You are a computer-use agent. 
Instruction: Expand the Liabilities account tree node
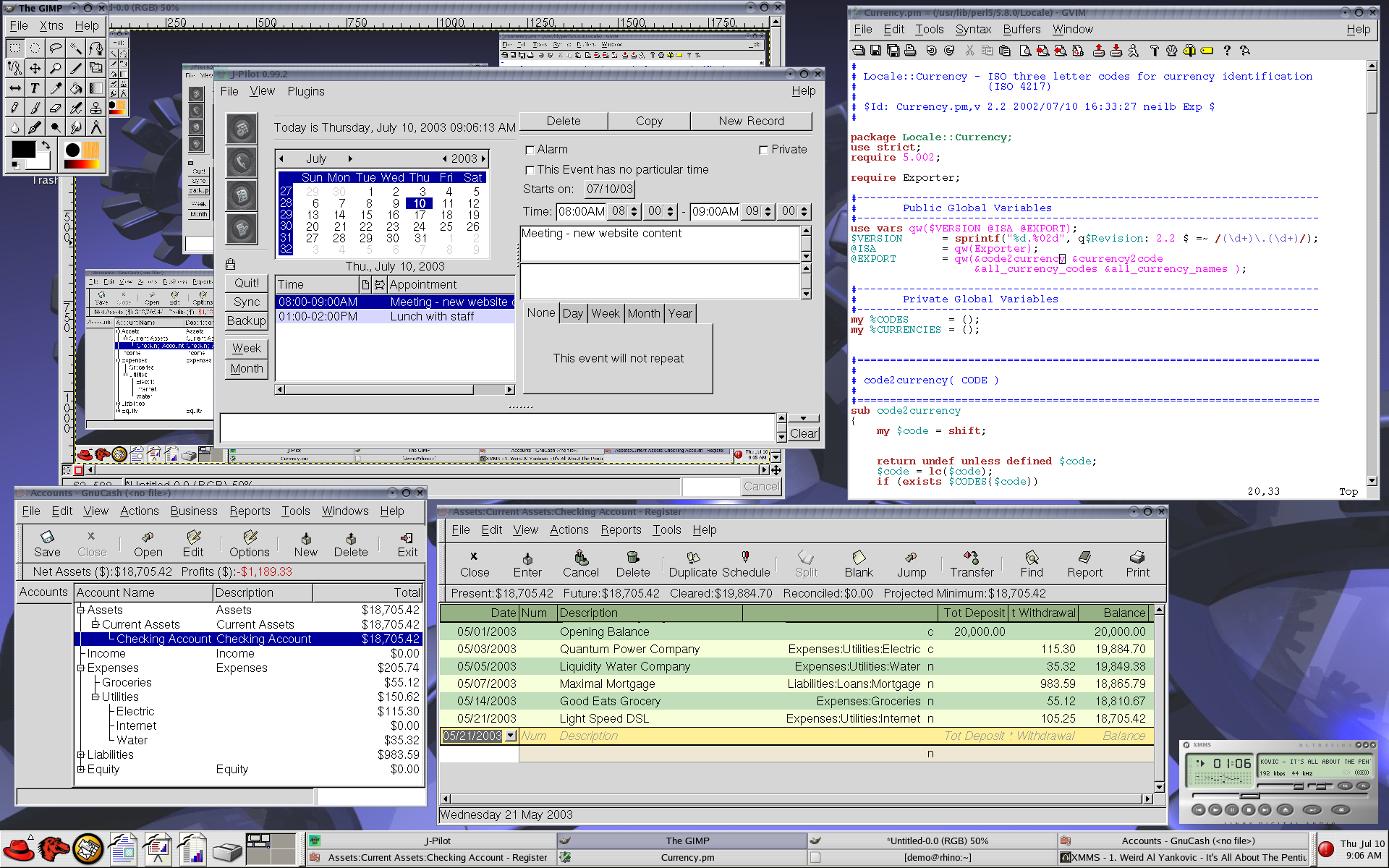(x=81, y=754)
